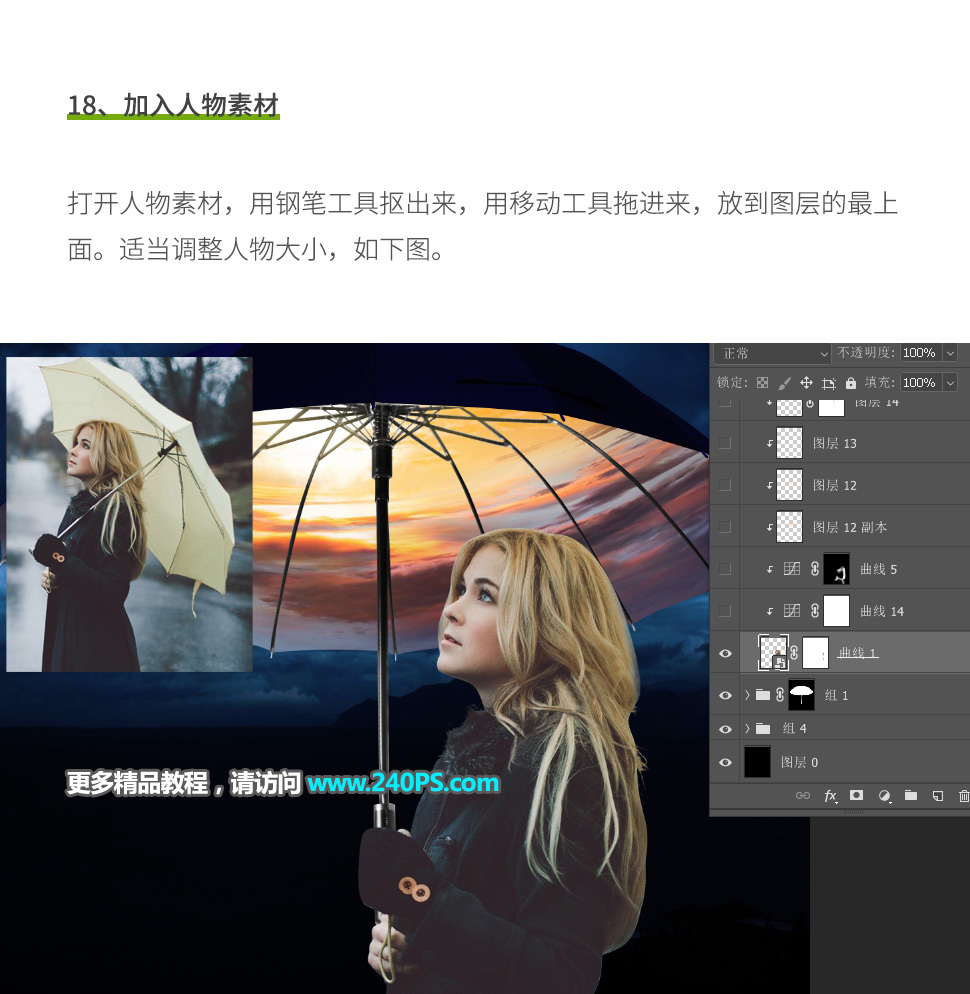The image size is (970, 994).
Task: Click the Create new group folder icon
Action: coord(911,795)
